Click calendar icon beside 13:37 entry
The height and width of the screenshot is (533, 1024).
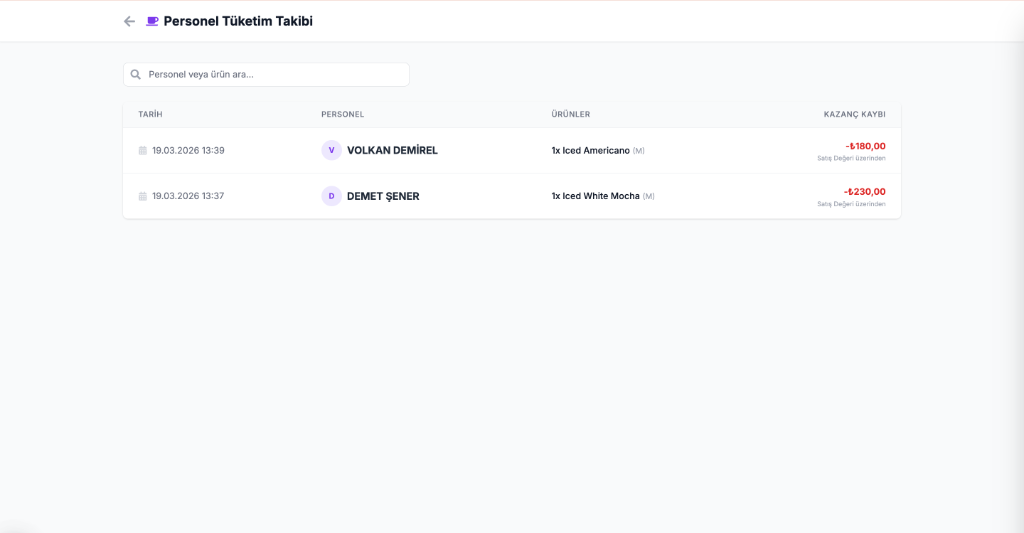(143, 196)
